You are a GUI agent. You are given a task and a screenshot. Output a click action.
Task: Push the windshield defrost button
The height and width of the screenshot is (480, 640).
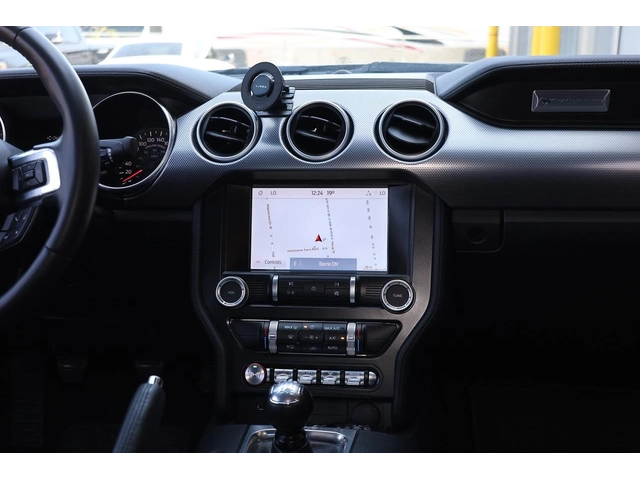tap(290, 336)
